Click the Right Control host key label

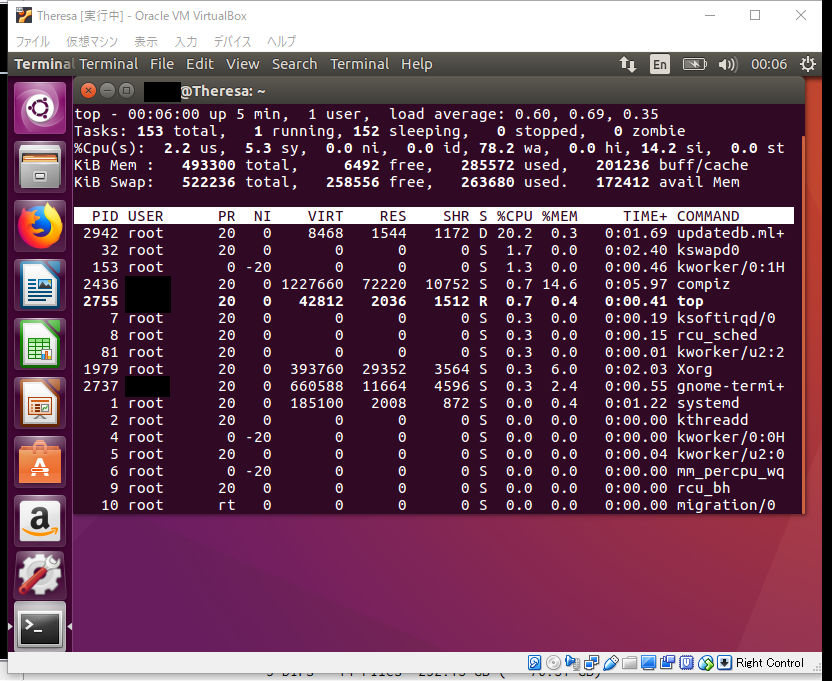(765, 663)
